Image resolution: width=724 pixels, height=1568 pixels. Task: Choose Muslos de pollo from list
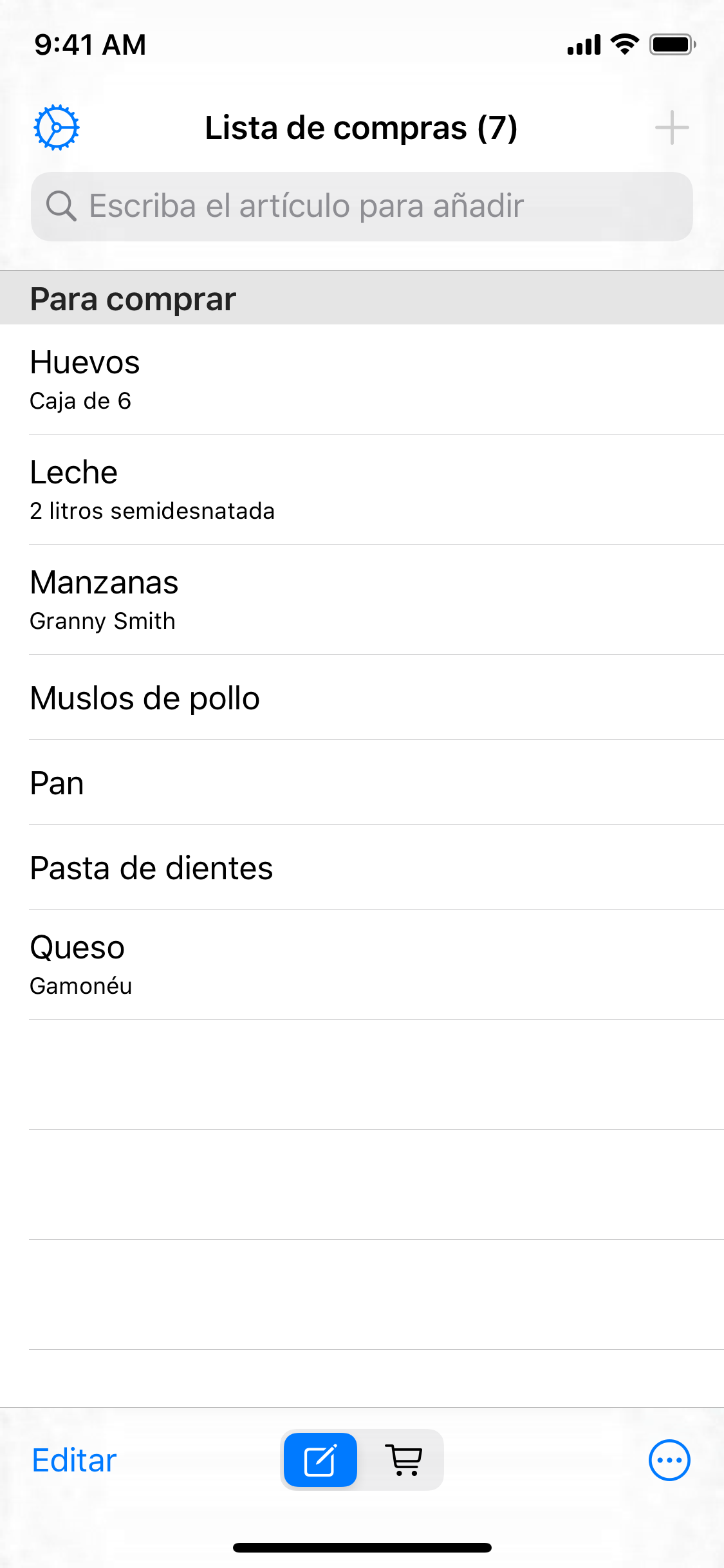pyautogui.click(x=362, y=698)
